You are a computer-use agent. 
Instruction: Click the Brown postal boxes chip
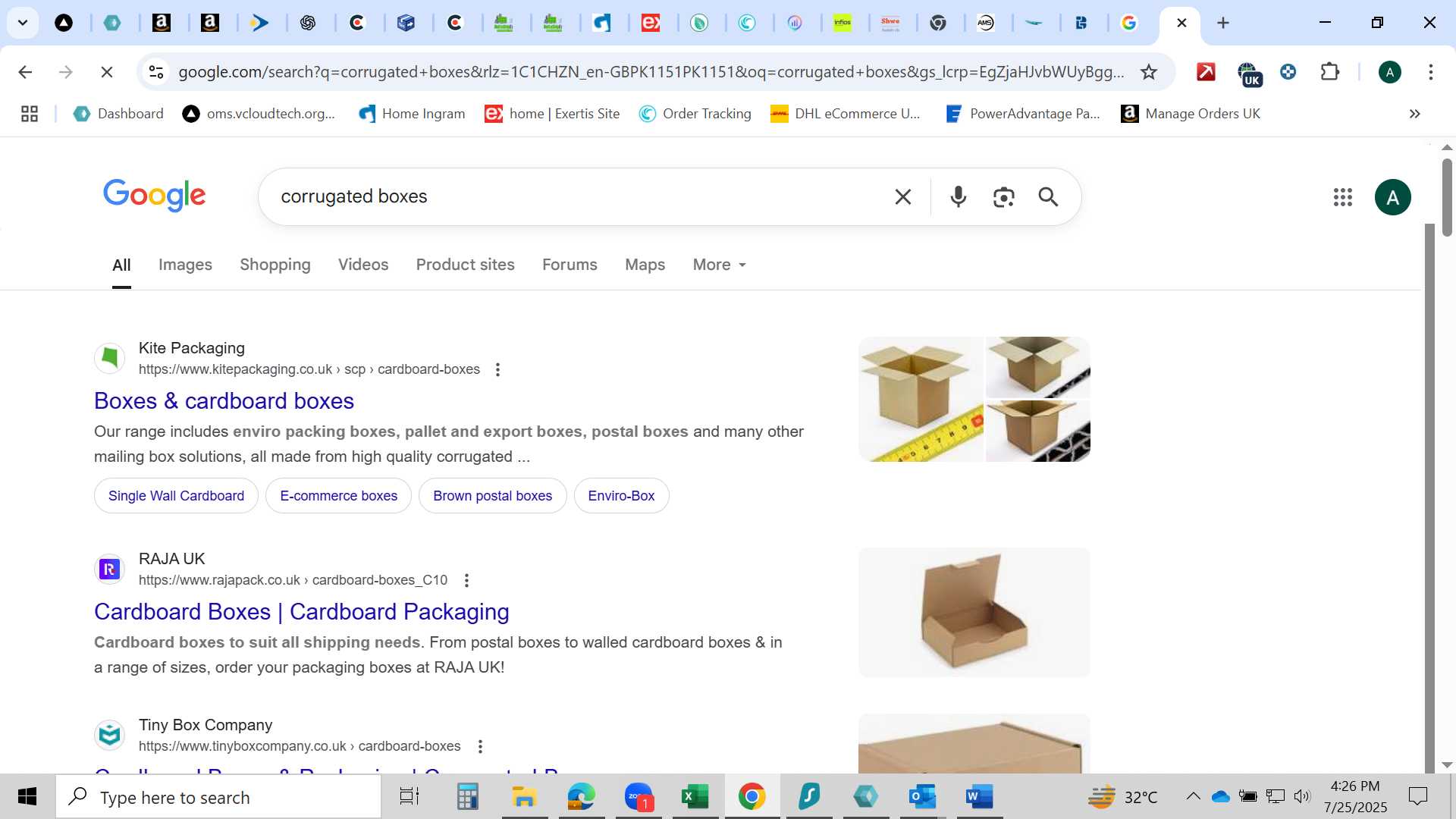[492, 496]
